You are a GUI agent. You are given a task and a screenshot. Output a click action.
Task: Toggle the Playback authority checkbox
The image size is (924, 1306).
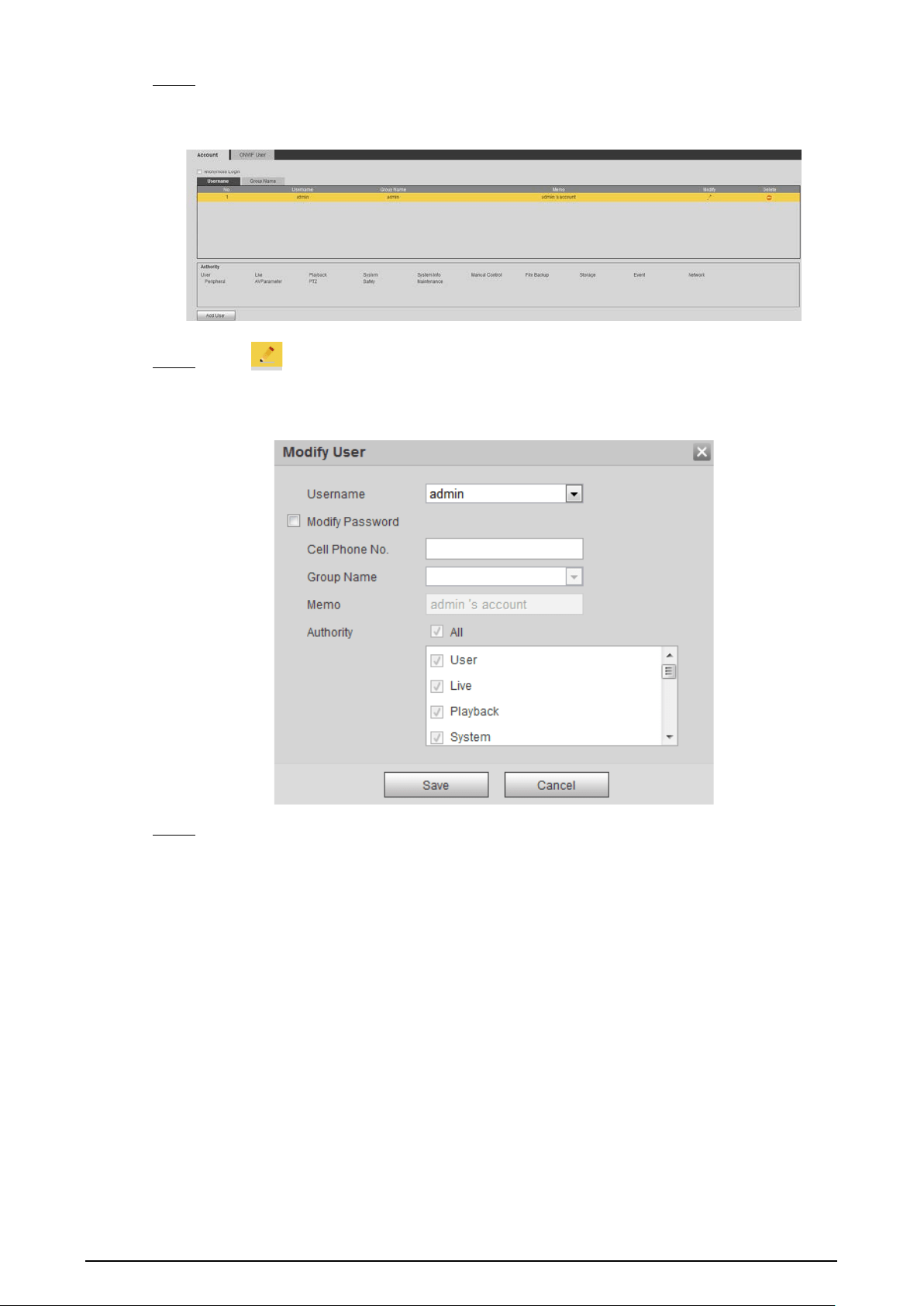[x=437, y=712]
